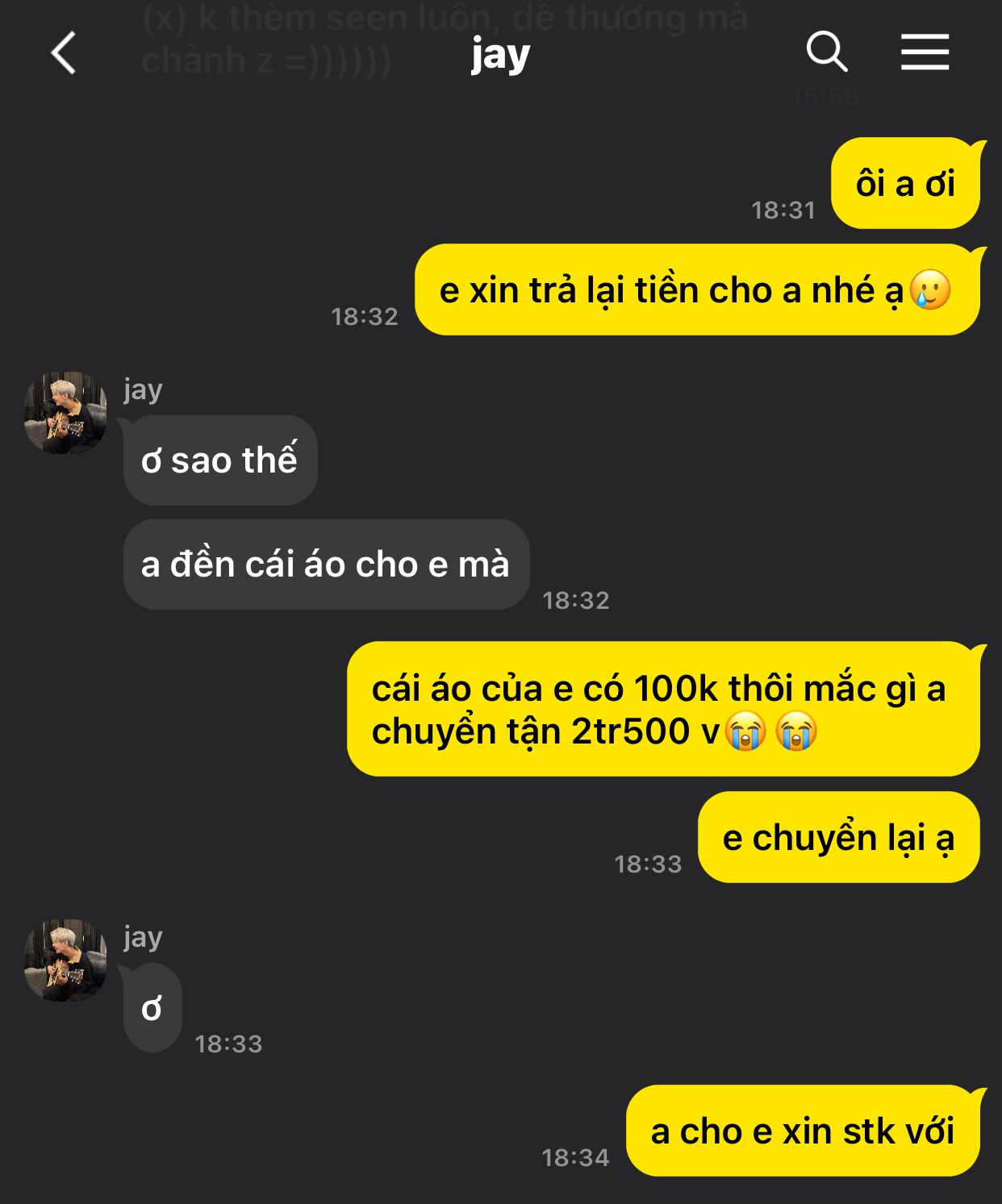Viewport: 1002px width, 1204px height.
Task: Select the short gray 'ơ' bubble
Action: 152,1007
